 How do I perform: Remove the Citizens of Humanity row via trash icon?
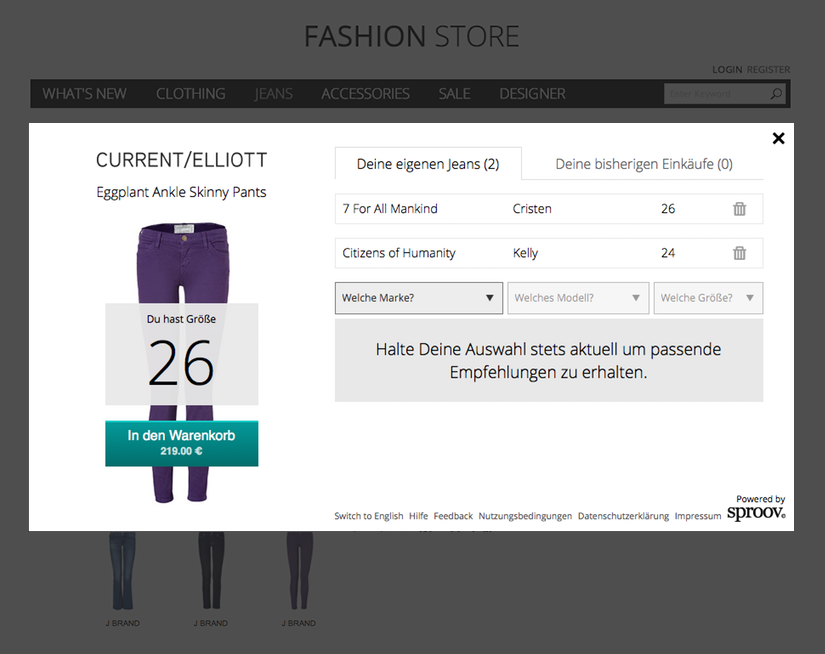click(x=739, y=253)
